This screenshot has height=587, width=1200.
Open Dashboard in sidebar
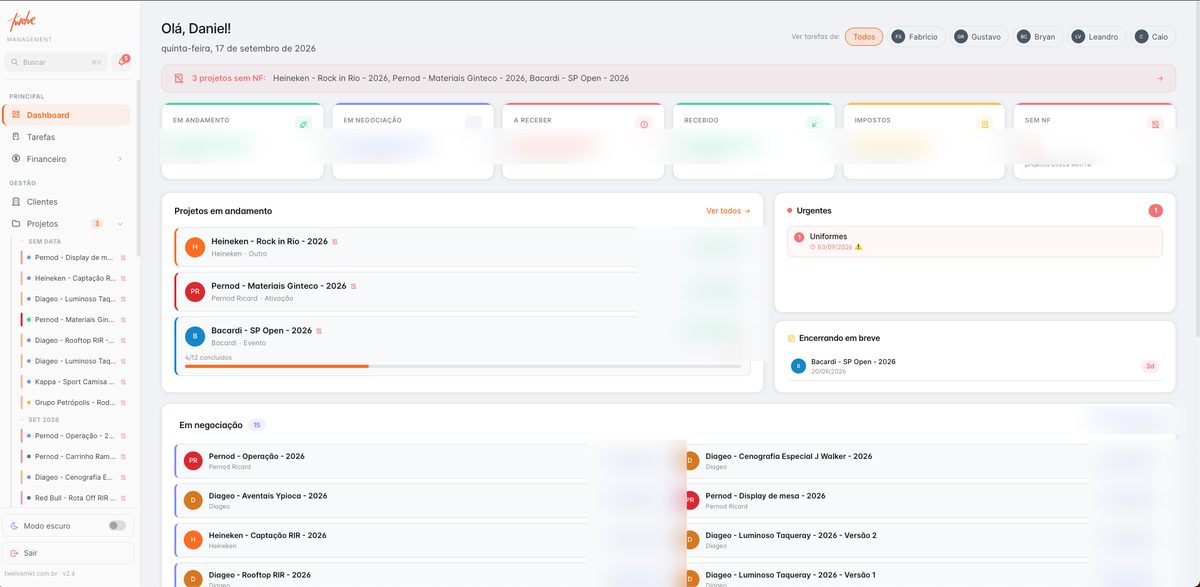tap(67, 115)
